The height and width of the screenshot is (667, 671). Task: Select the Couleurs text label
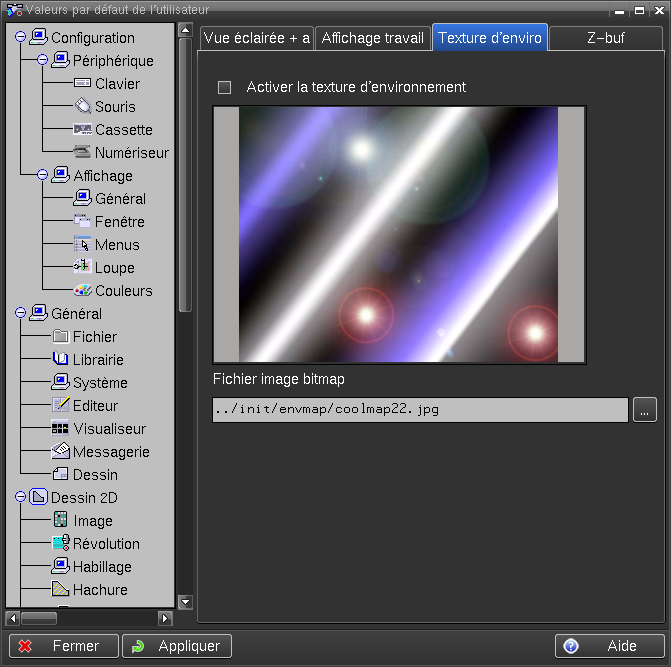click(124, 291)
